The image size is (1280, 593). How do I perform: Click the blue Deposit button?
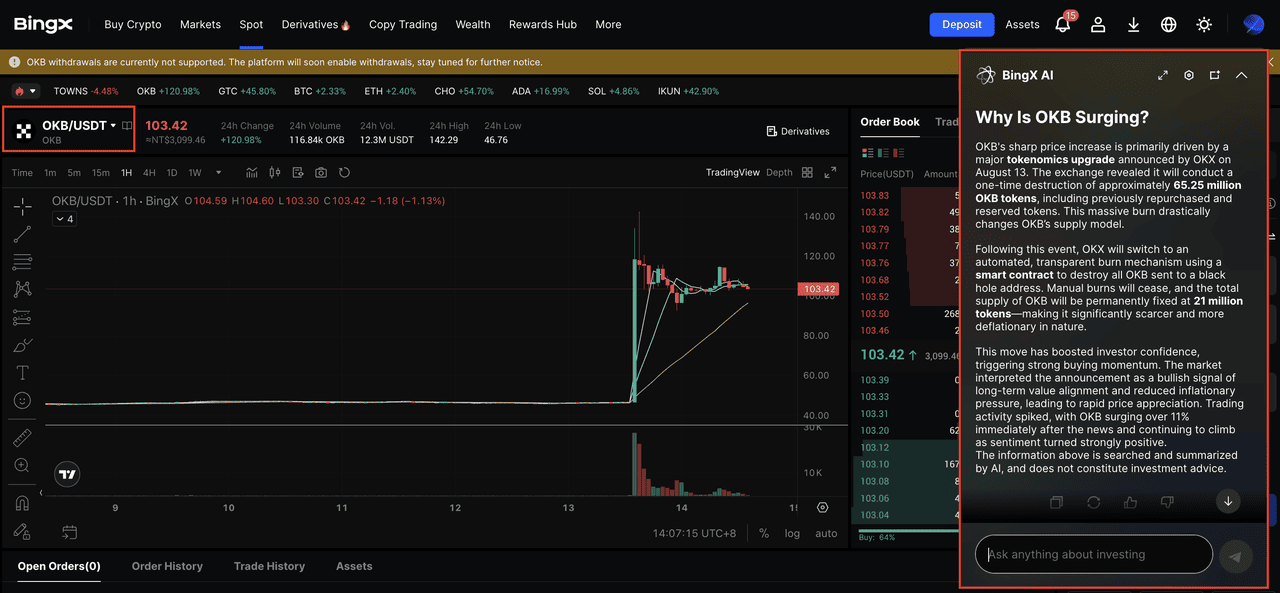(x=962, y=24)
